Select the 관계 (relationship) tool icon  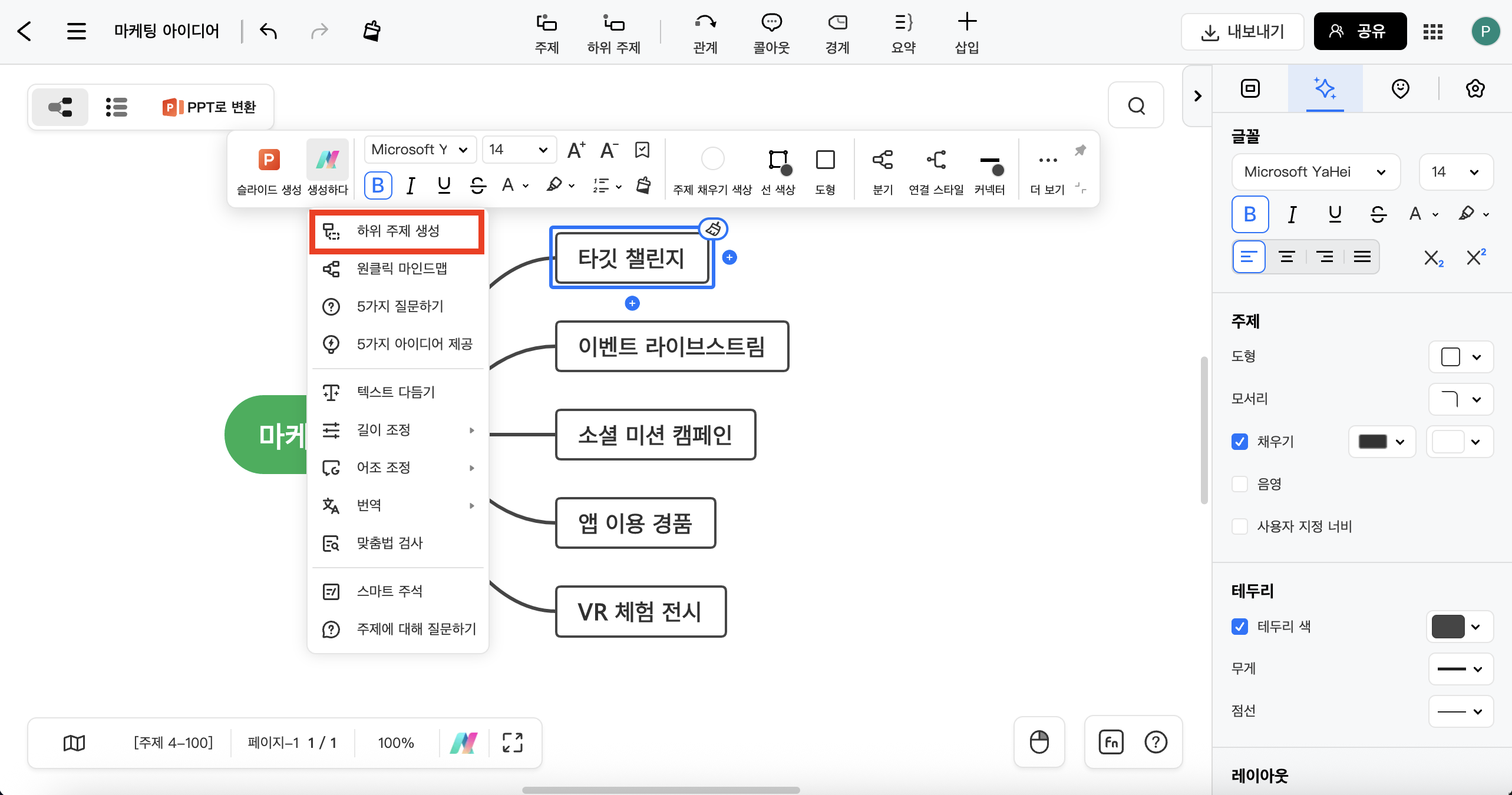pos(705,24)
